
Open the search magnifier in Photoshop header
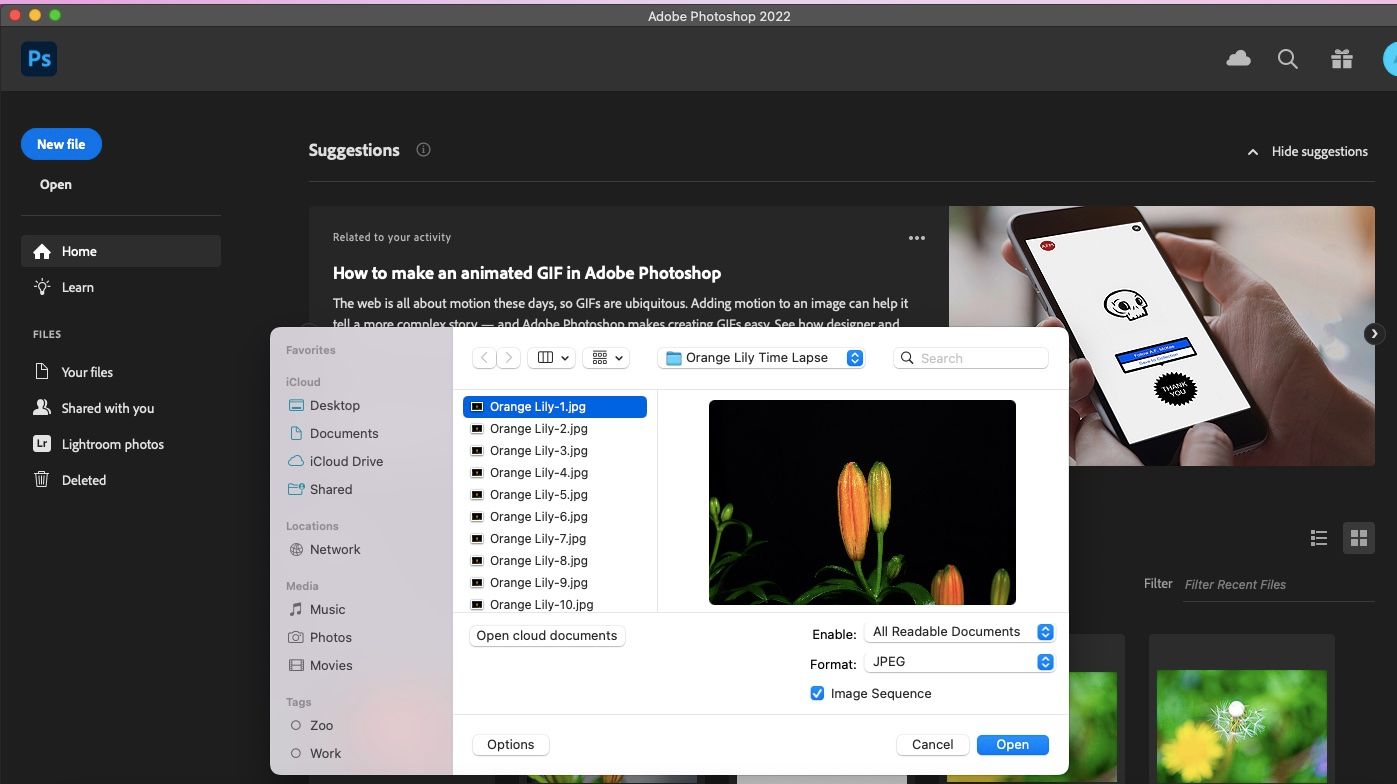coord(1288,60)
